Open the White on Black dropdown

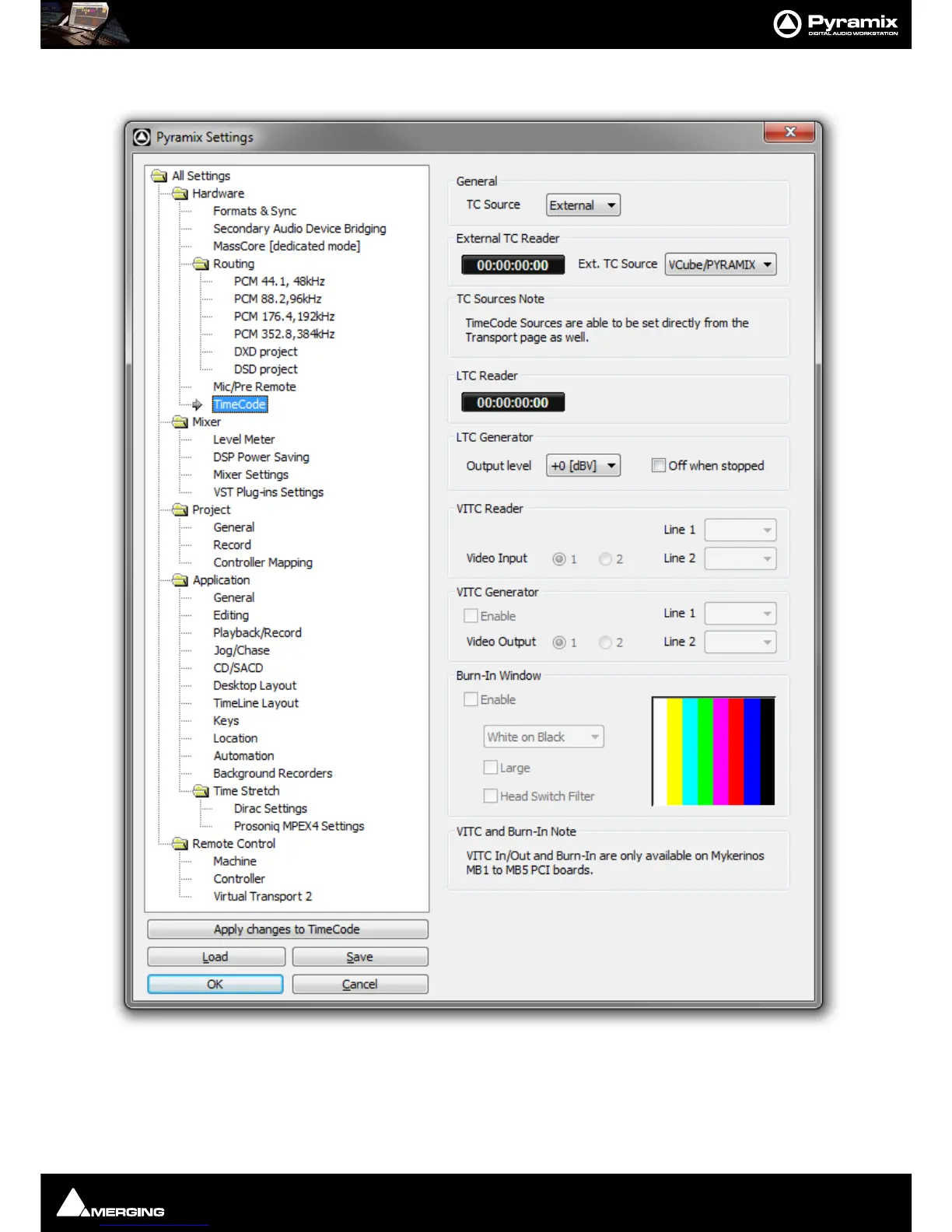click(x=544, y=737)
